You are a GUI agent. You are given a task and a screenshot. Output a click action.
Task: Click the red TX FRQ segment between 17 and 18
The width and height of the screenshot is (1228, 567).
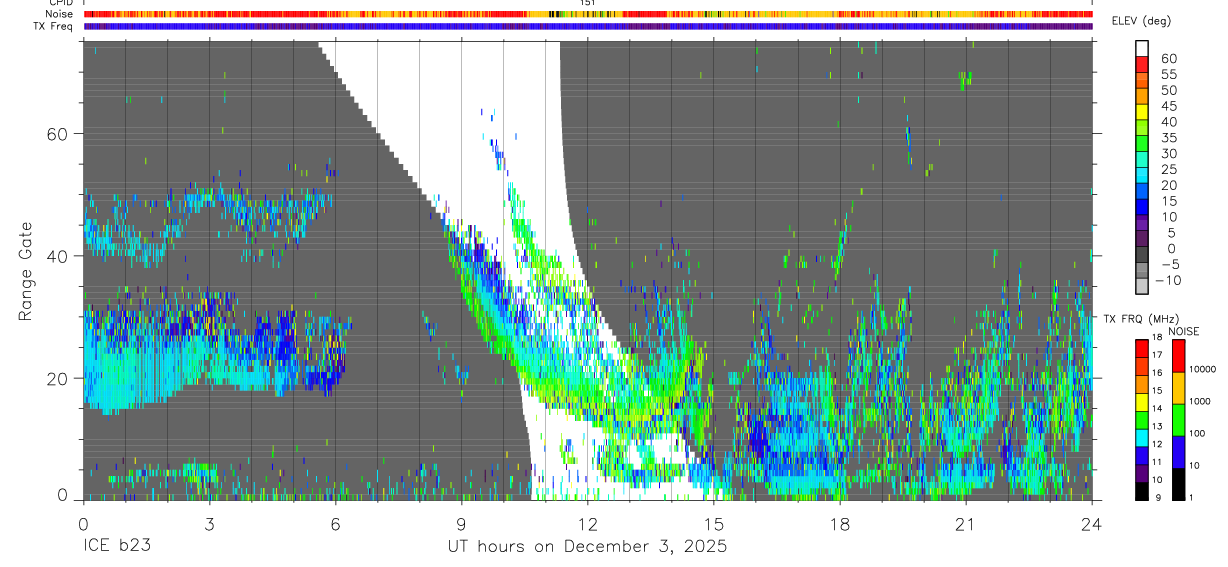[1142, 347]
